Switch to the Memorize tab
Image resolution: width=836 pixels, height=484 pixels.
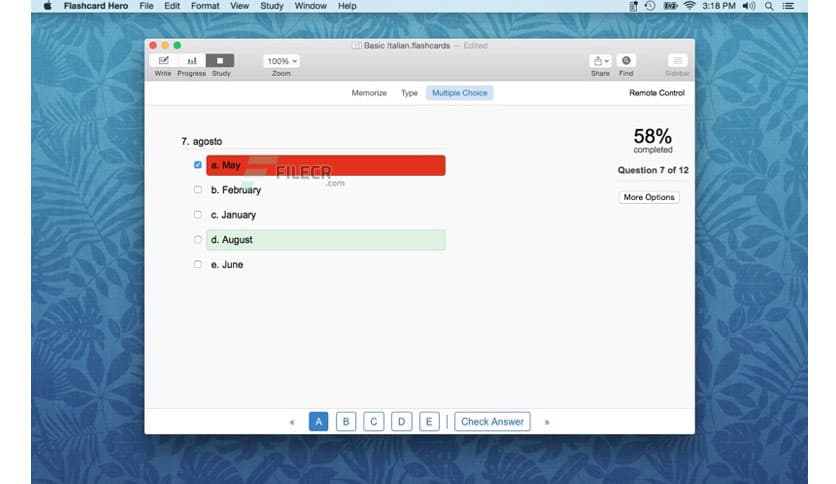pos(369,93)
